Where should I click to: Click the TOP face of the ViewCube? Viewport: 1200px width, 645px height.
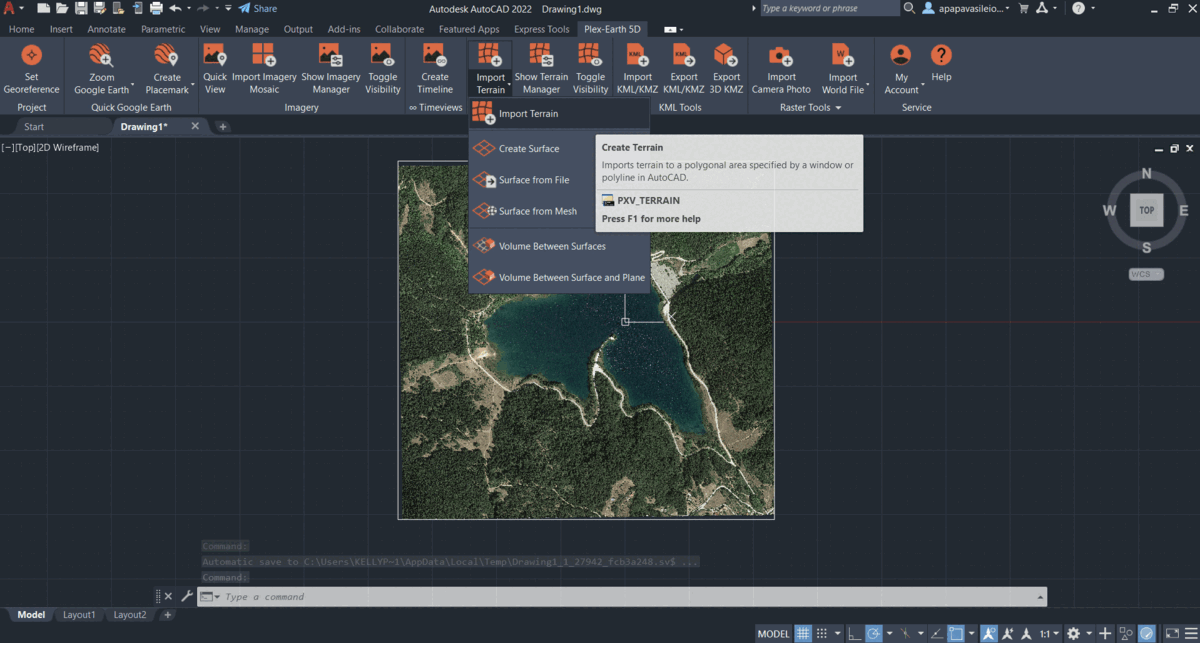click(x=1146, y=210)
